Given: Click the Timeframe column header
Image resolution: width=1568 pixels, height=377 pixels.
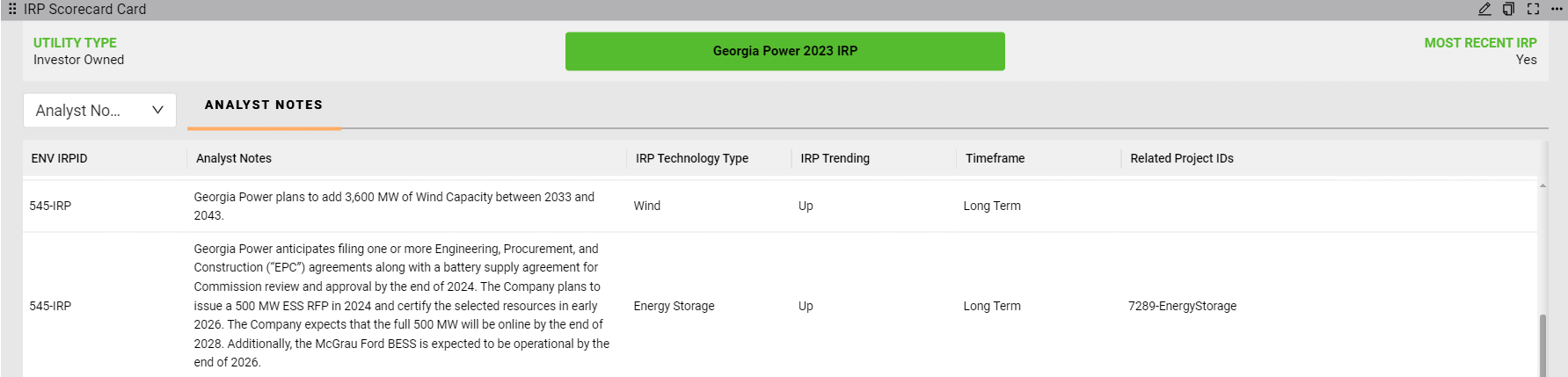Looking at the screenshot, I should coord(995,158).
